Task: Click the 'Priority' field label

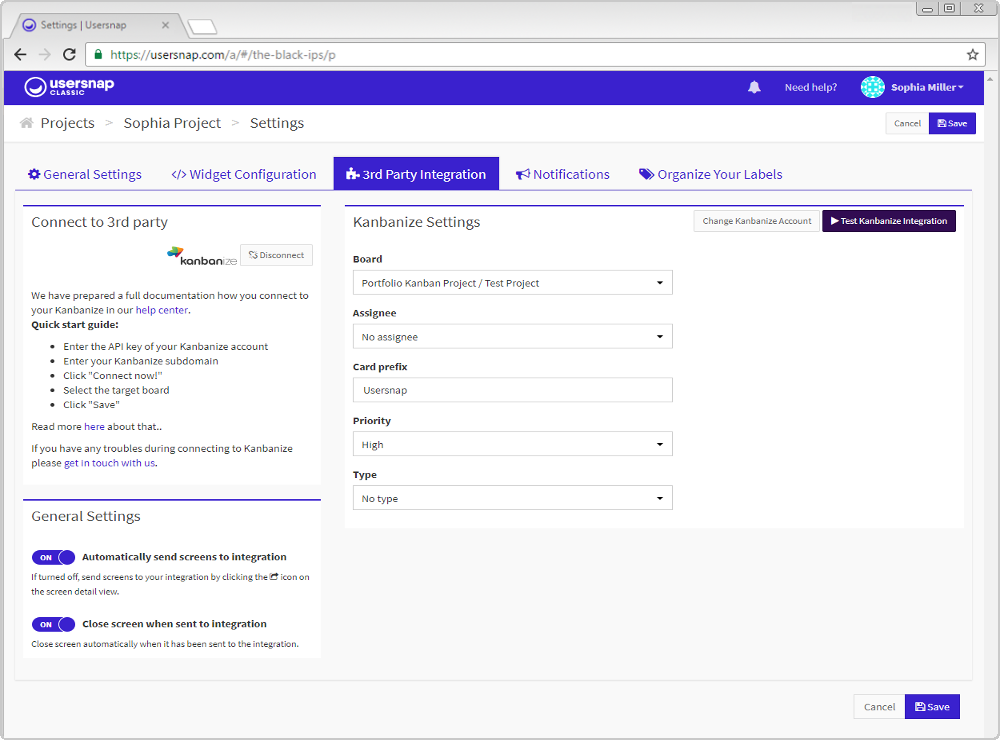Action: 372,421
